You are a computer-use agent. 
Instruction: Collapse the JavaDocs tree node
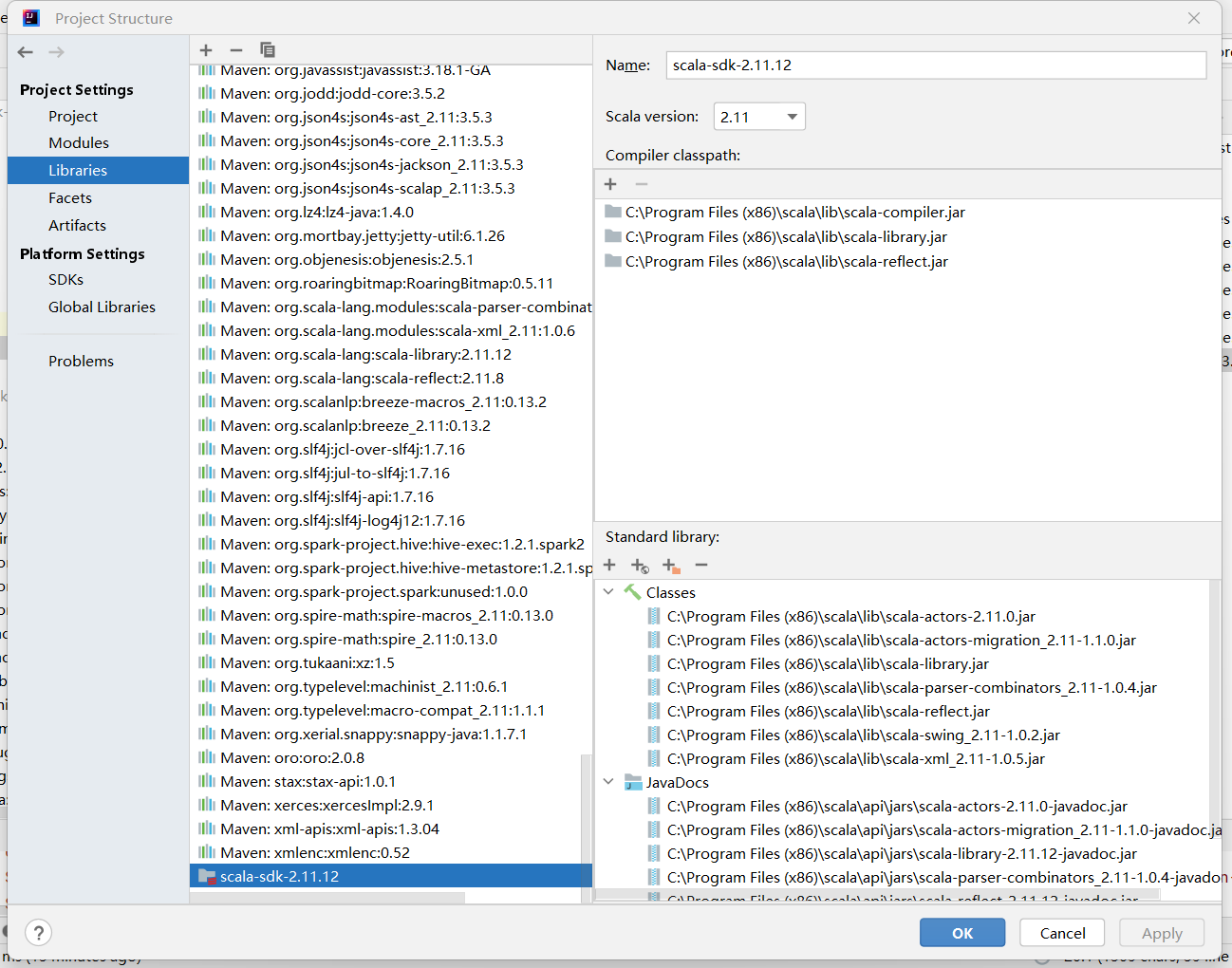[x=608, y=782]
